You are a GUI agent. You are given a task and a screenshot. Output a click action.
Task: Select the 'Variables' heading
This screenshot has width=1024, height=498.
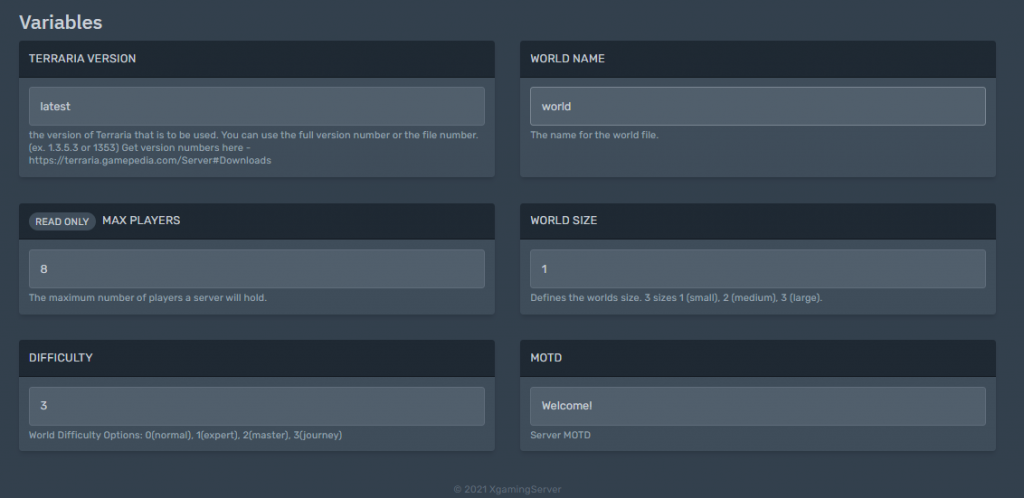[x=61, y=22]
